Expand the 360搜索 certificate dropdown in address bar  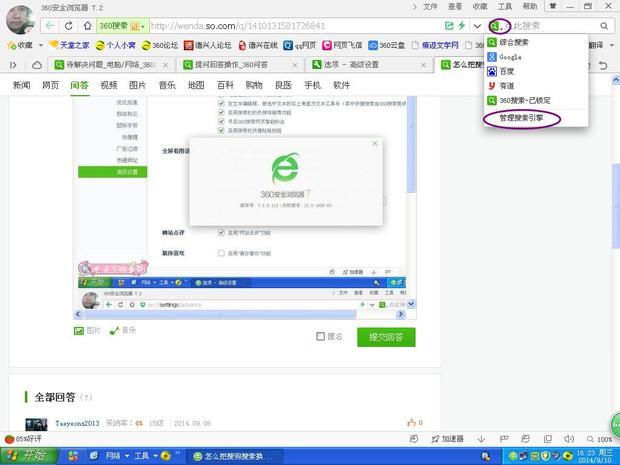[x=143, y=26]
